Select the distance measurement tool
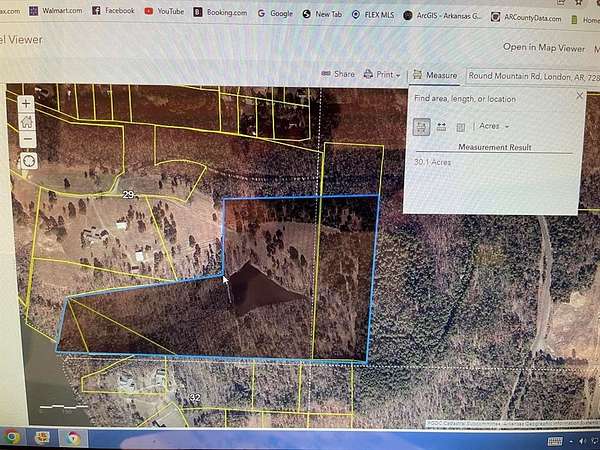Image resolution: width=600 pixels, height=450 pixels. point(441,126)
